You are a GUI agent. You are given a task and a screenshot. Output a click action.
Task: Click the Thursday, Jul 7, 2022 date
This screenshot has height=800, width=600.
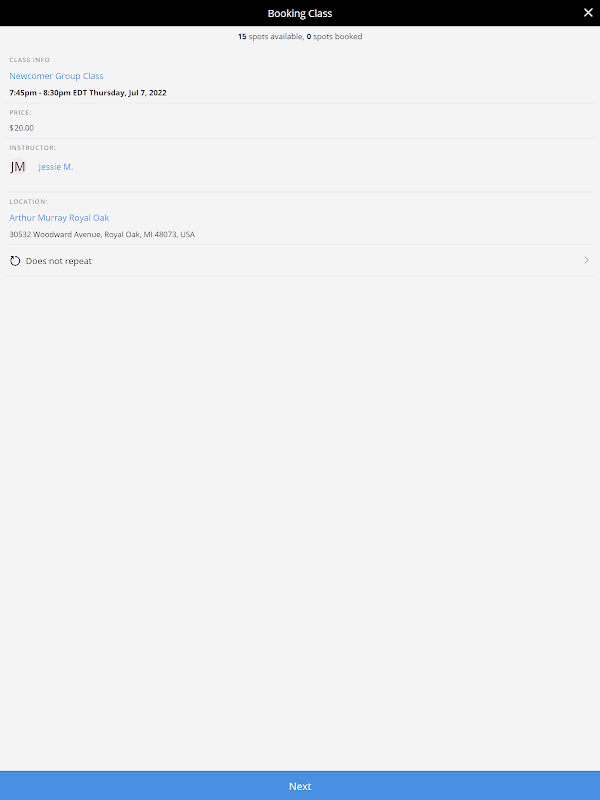point(128,93)
